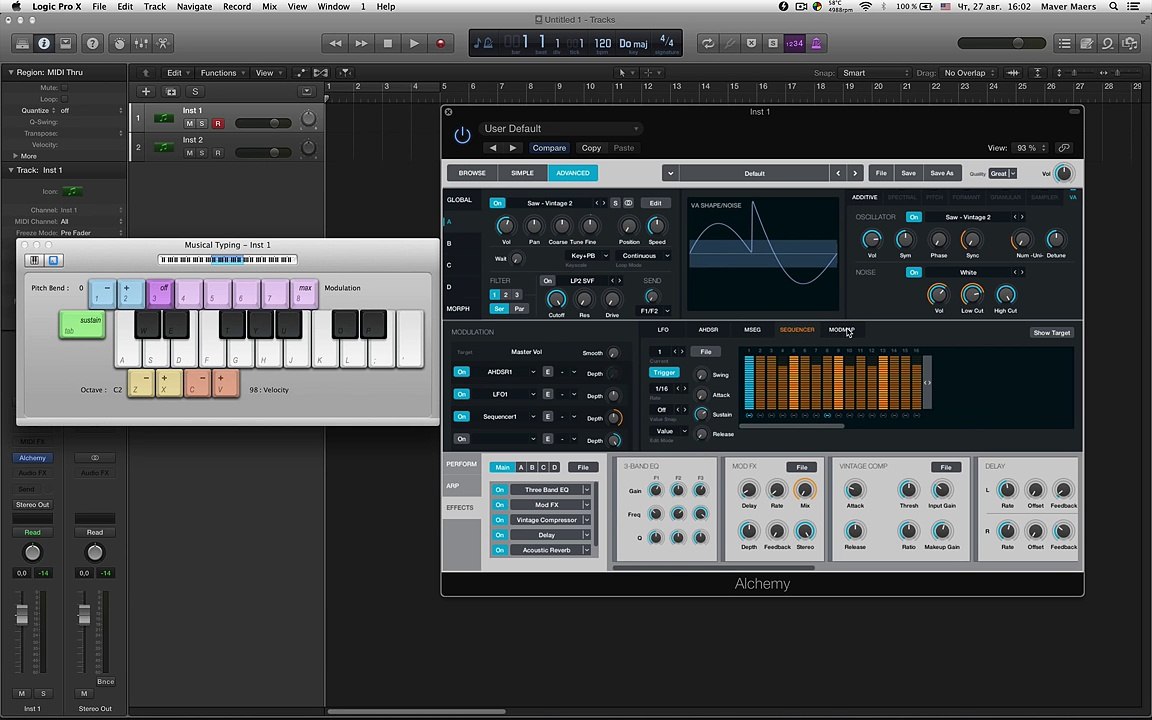This screenshot has height=720, width=1152.
Task: Open the Media Browser icon
Action: coord(1130,43)
